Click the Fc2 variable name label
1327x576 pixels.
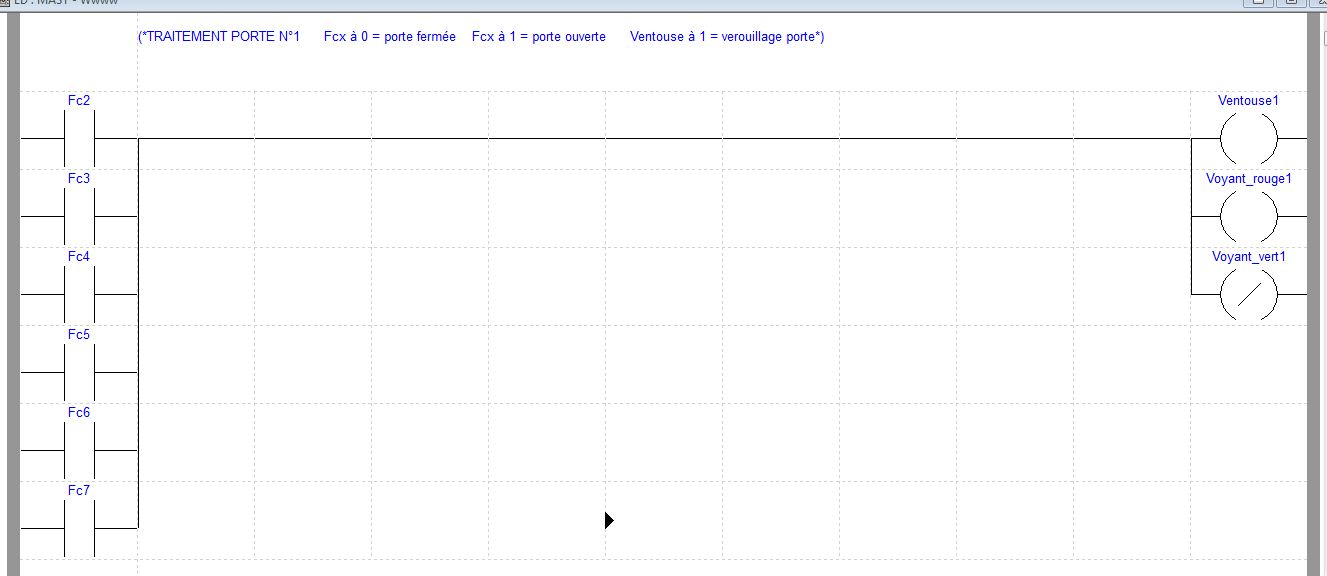(79, 101)
